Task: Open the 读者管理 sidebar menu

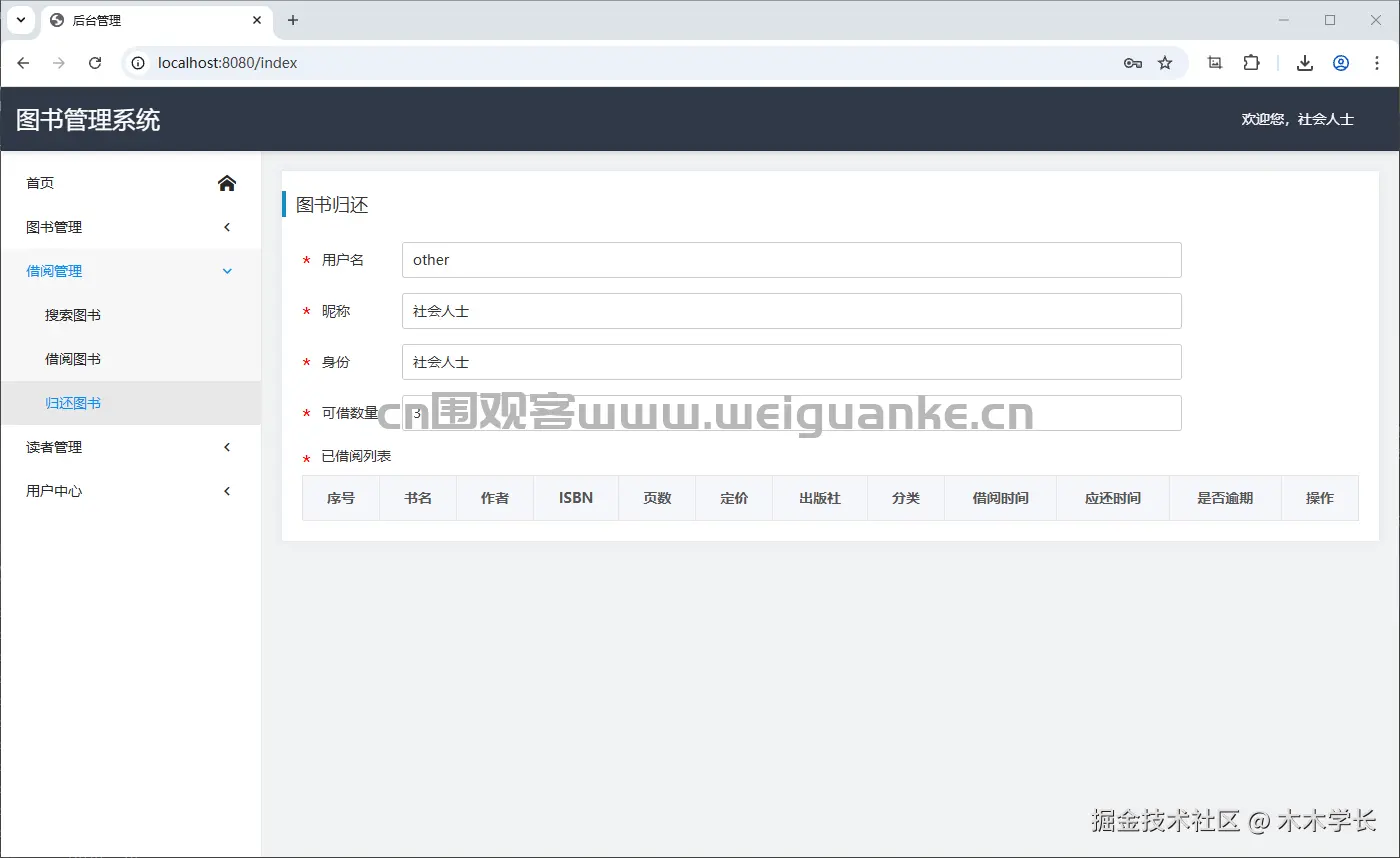Action: [x=131, y=447]
